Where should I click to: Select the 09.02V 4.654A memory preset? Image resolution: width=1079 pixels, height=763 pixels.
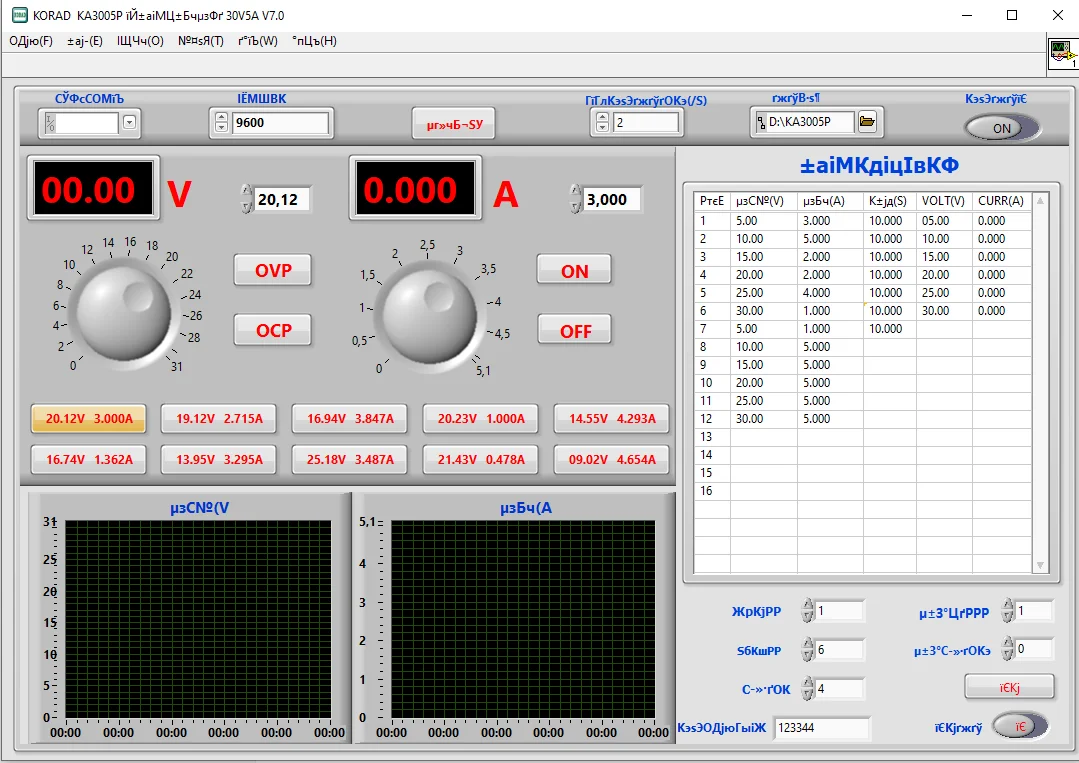pyautogui.click(x=611, y=460)
